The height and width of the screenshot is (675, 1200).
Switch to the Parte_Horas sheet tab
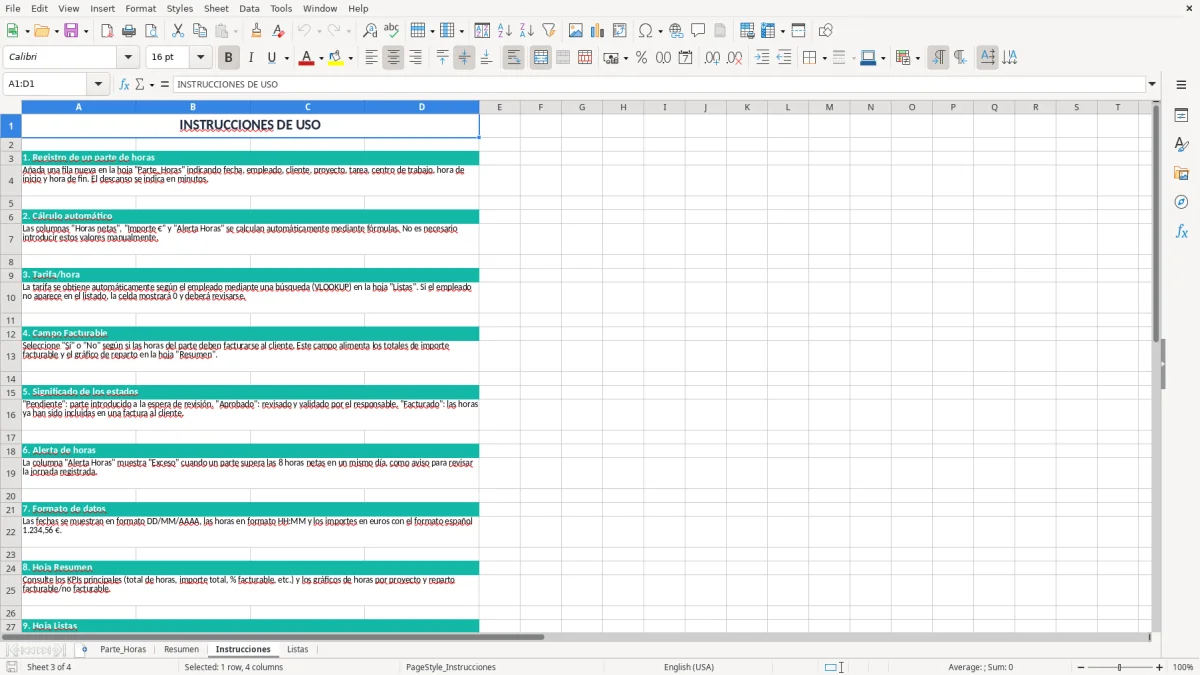coord(123,650)
